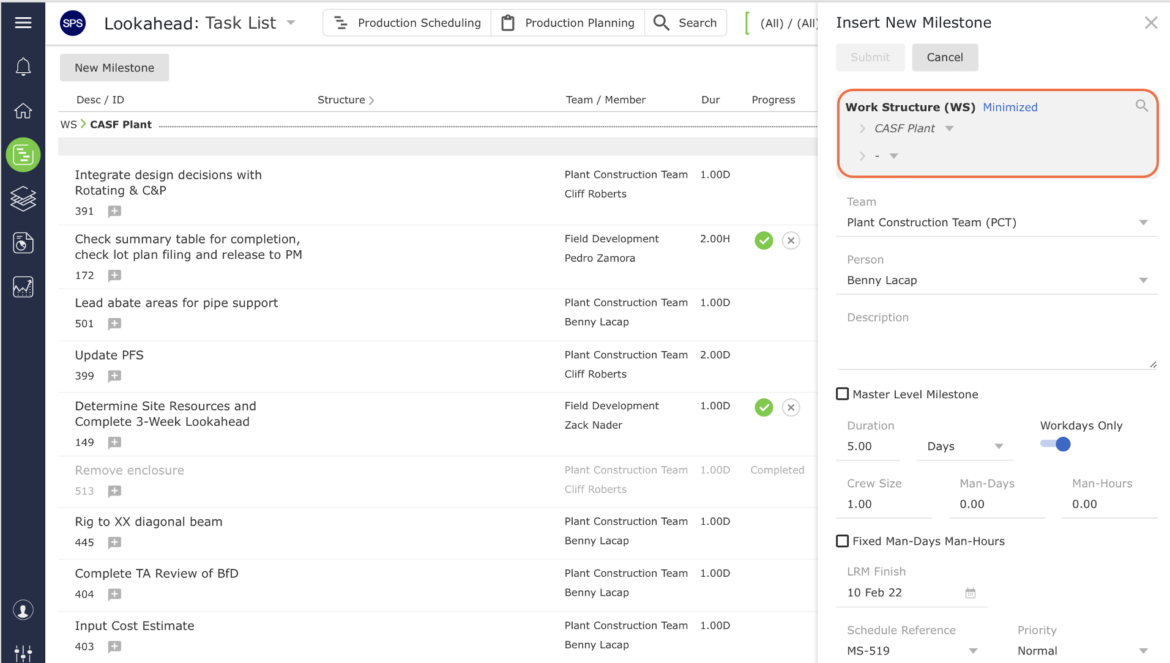Expand Structure column header chevron
Screen dimensions: 1170x663
[372, 100]
